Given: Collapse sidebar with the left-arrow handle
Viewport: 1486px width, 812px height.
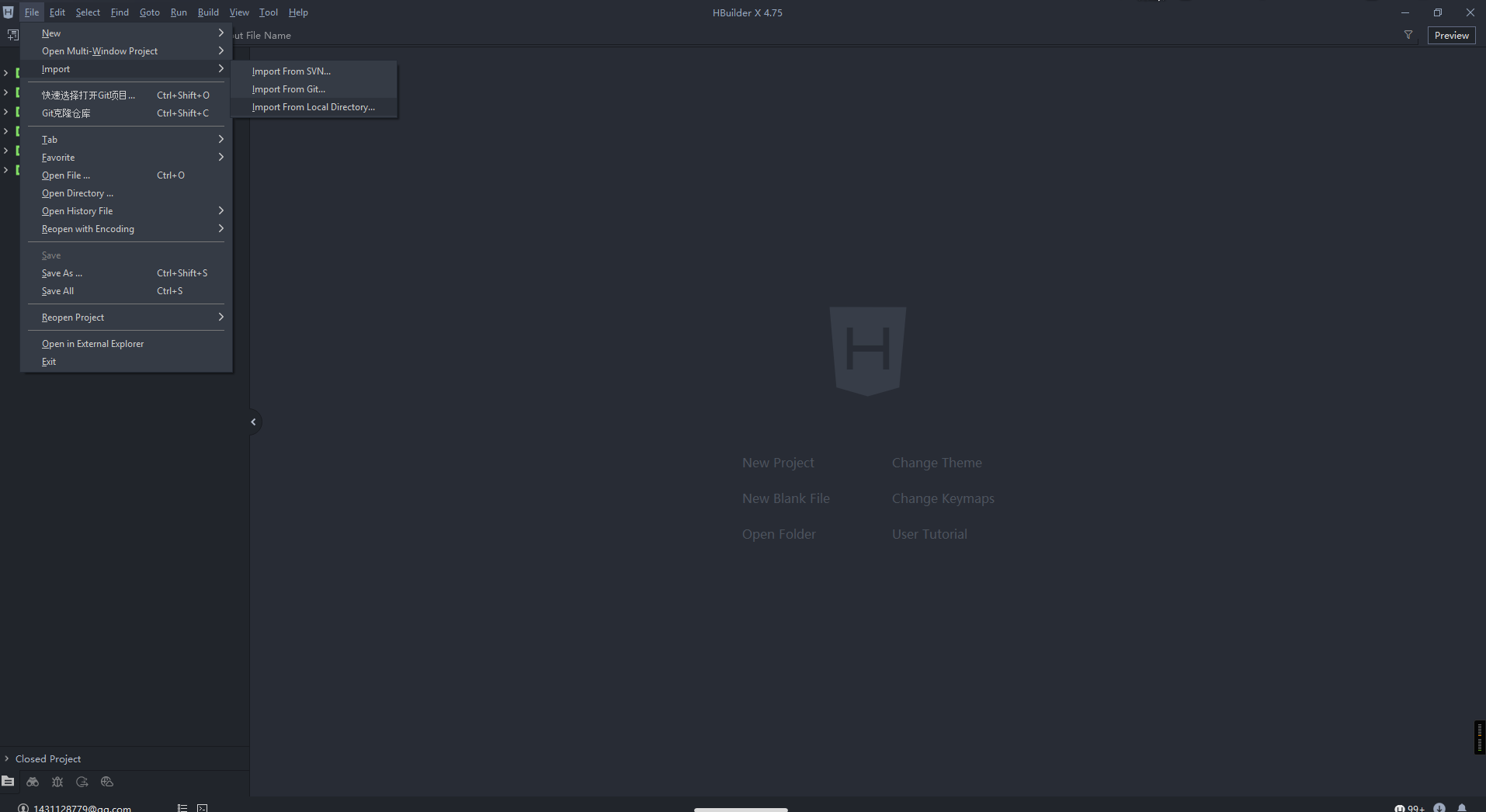Looking at the screenshot, I should pyautogui.click(x=253, y=422).
